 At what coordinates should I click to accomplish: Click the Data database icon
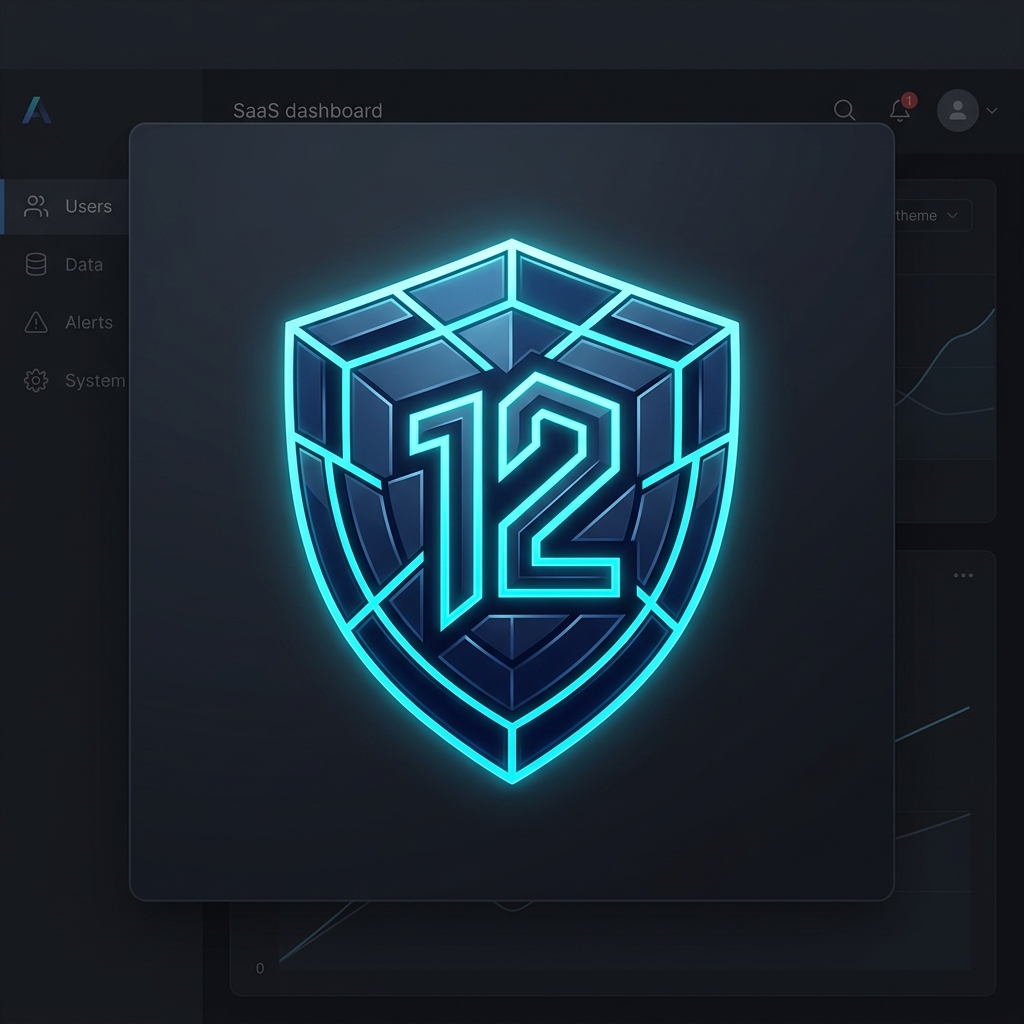click(36, 264)
